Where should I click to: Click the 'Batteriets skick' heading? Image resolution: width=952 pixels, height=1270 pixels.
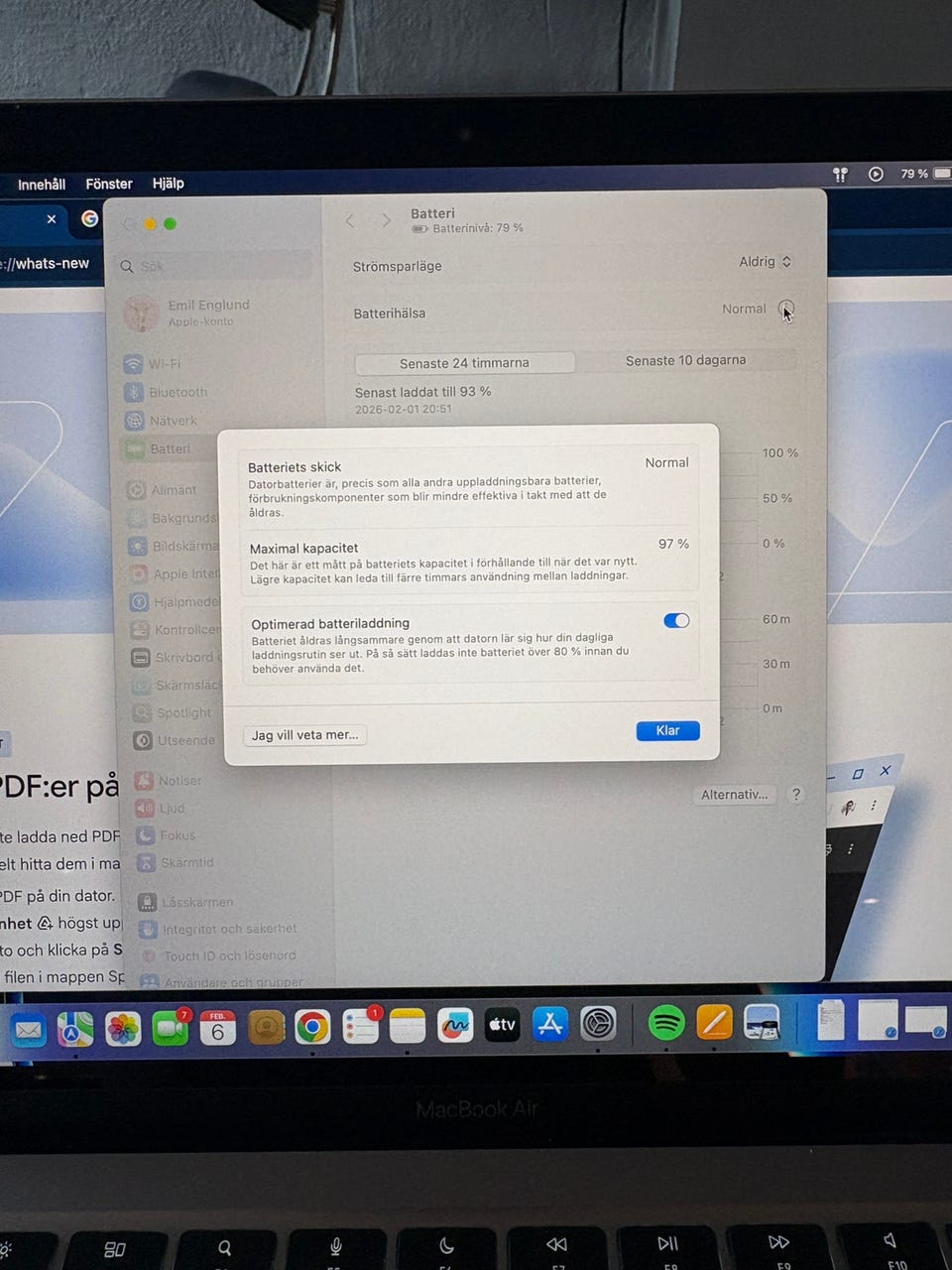(295, 466)
